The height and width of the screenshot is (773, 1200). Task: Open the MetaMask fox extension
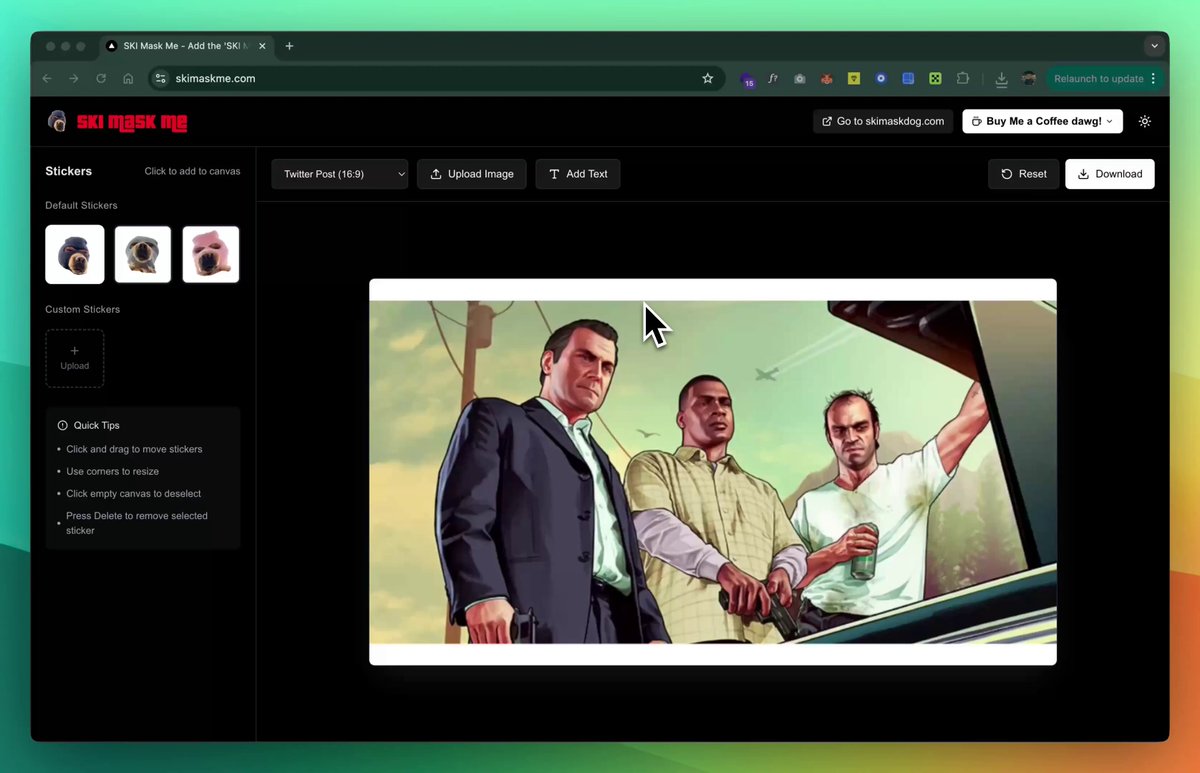(827, 78)
